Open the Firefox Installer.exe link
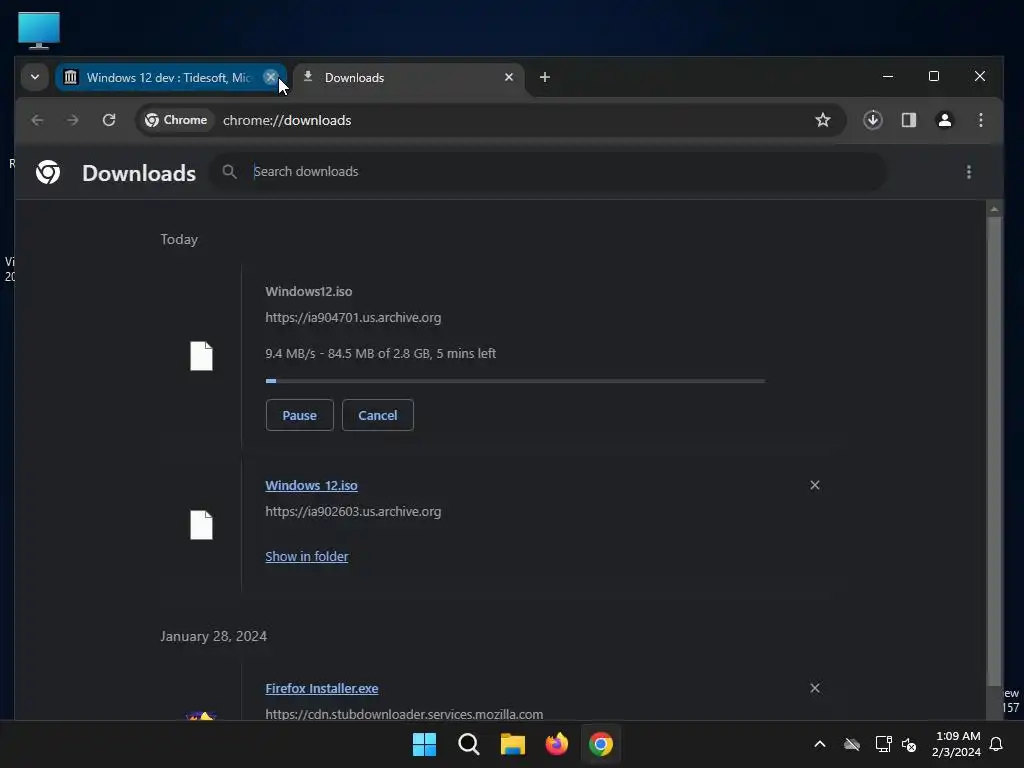The width and height of the screenshot is (1024, 768). (x=322, y=688)
